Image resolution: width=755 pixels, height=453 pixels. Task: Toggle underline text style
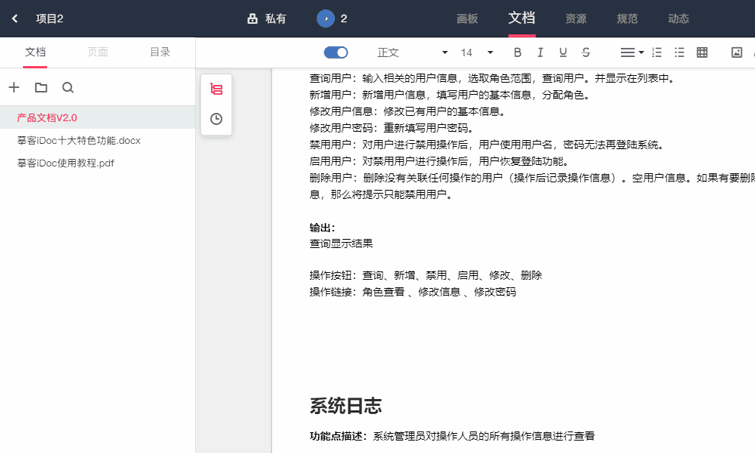pyautogui.click(x=563, y=52)
